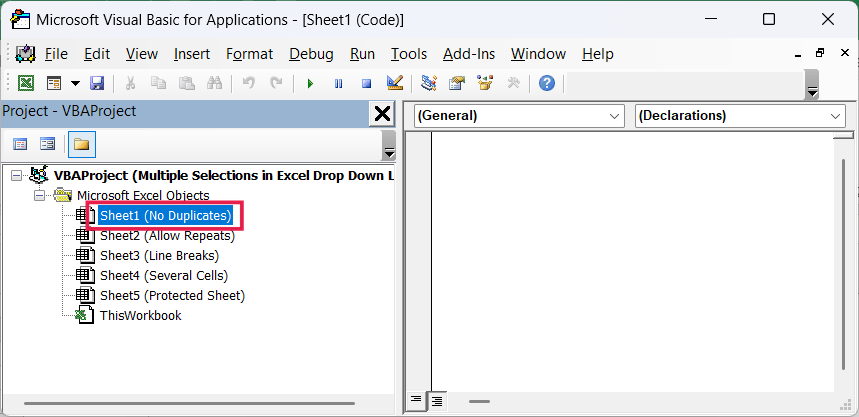The height and width of the screenshot is (417, 859).
Task: Maximize the VBA editor window
Action: coord(769,20)
